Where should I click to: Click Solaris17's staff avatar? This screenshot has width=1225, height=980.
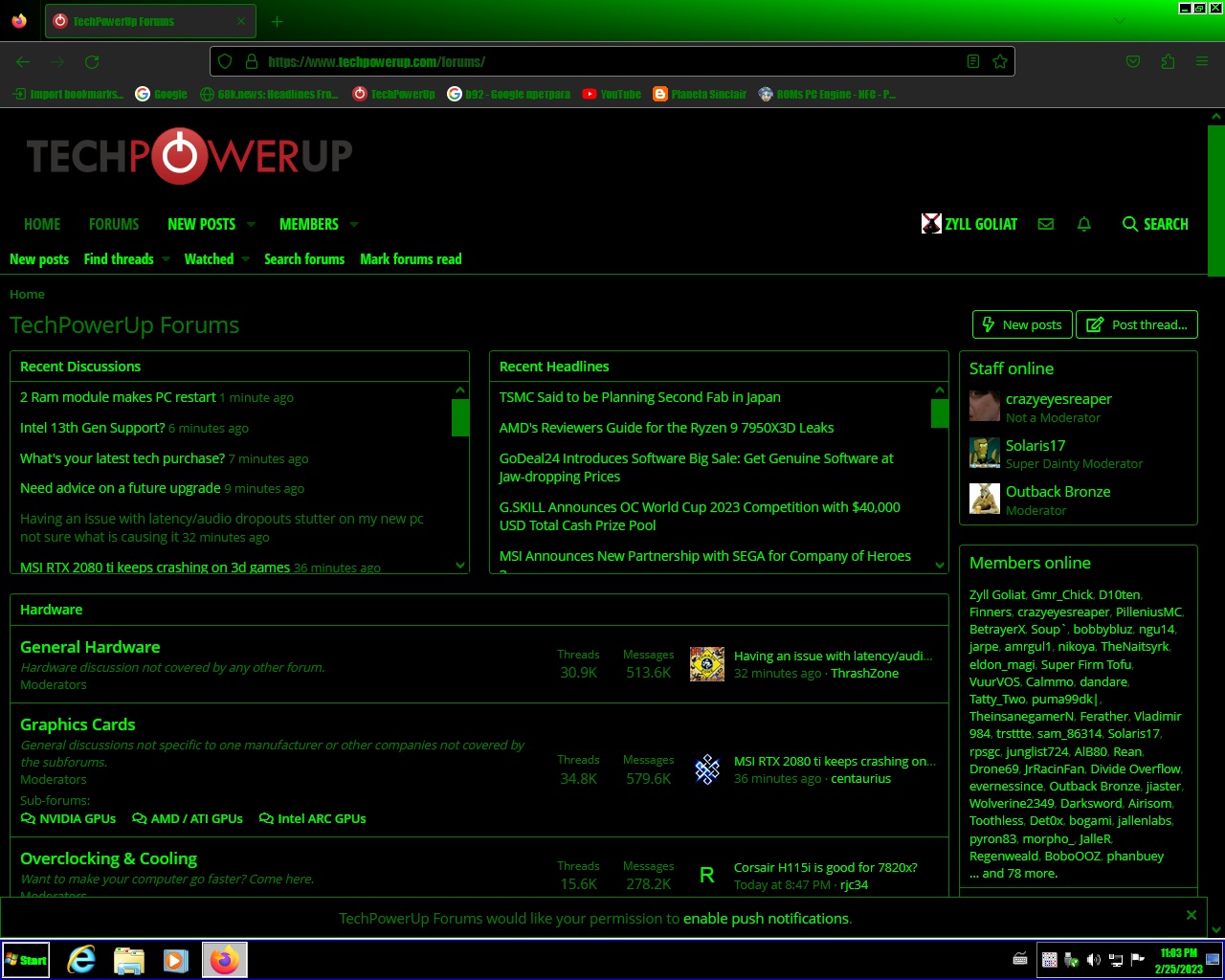985,453
